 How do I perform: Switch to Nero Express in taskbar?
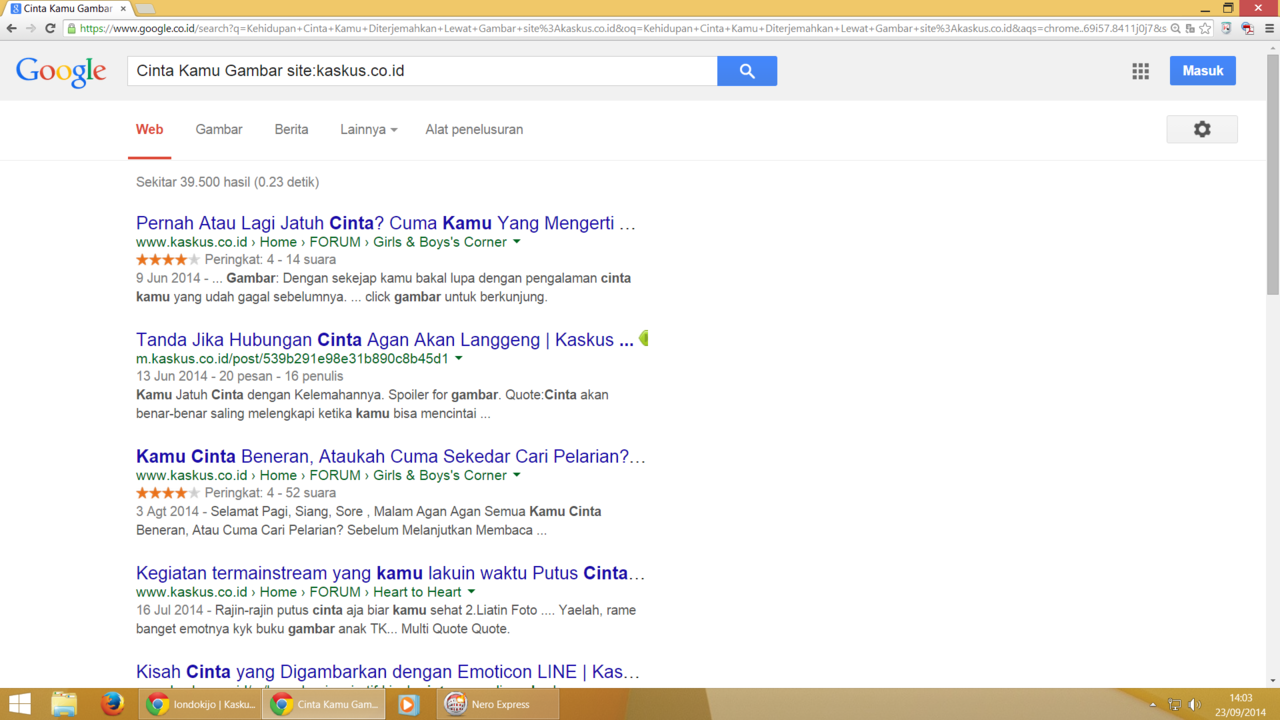tap(500, 704)
